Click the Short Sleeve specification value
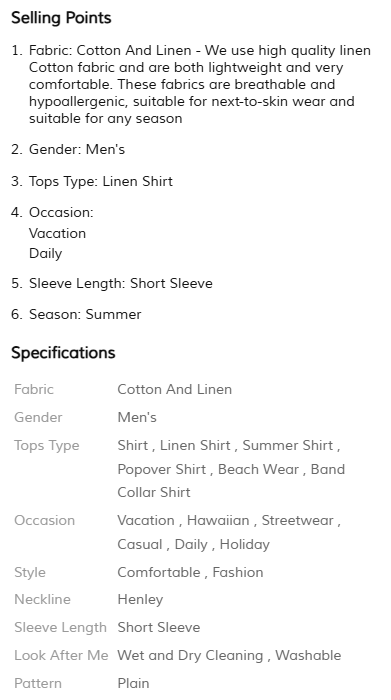Image resolution: width=391 pixels, height=700 pixels. (158, 627)
